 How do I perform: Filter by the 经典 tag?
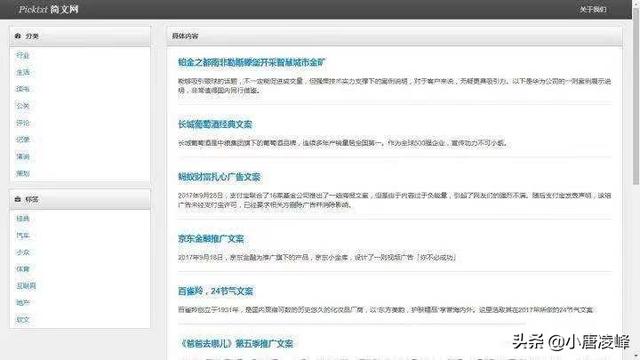(23, 219)
